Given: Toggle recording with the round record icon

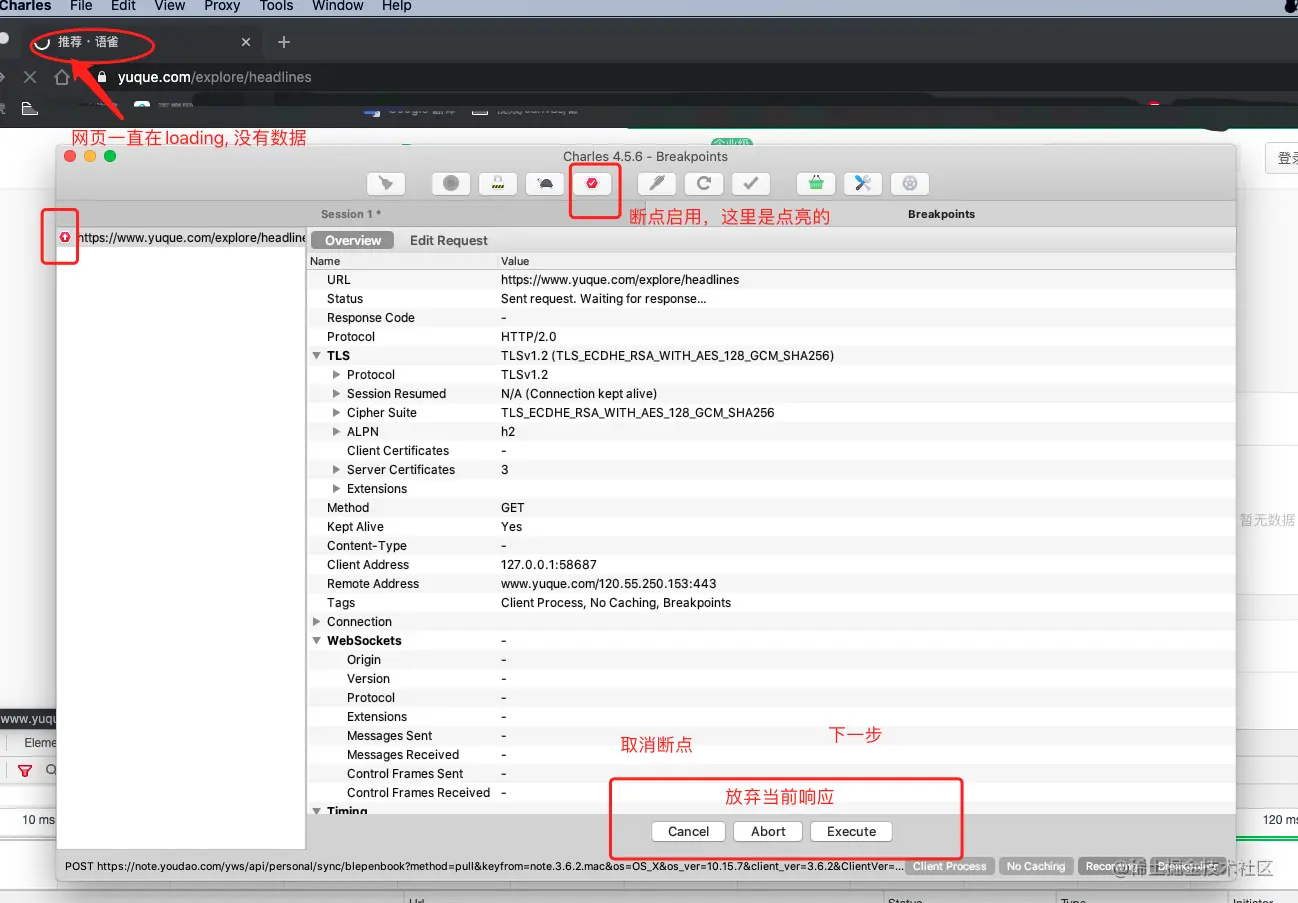Looking at the screenshot, I should point(451,183).
